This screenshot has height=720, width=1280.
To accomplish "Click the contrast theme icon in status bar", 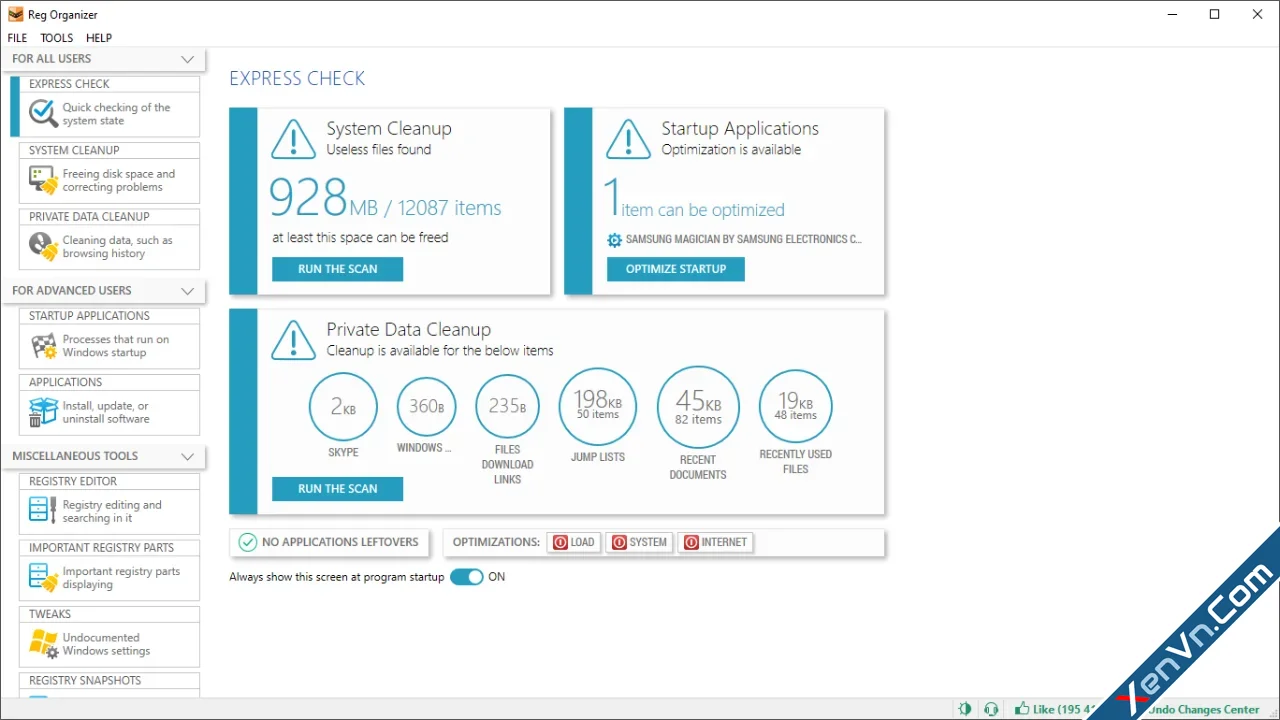I will [965, 709].
